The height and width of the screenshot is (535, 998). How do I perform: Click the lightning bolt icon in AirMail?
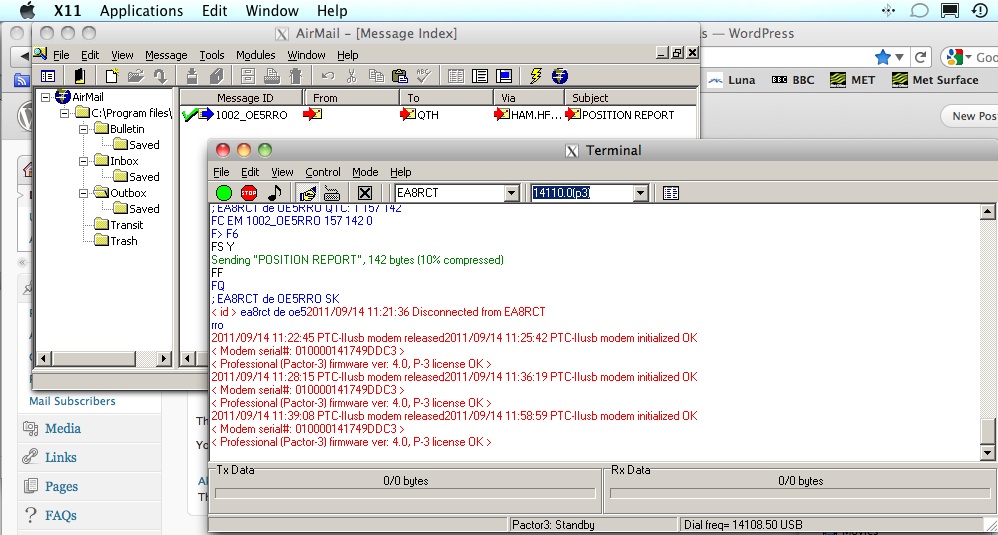pyautogui.click(x=536, y=76)
